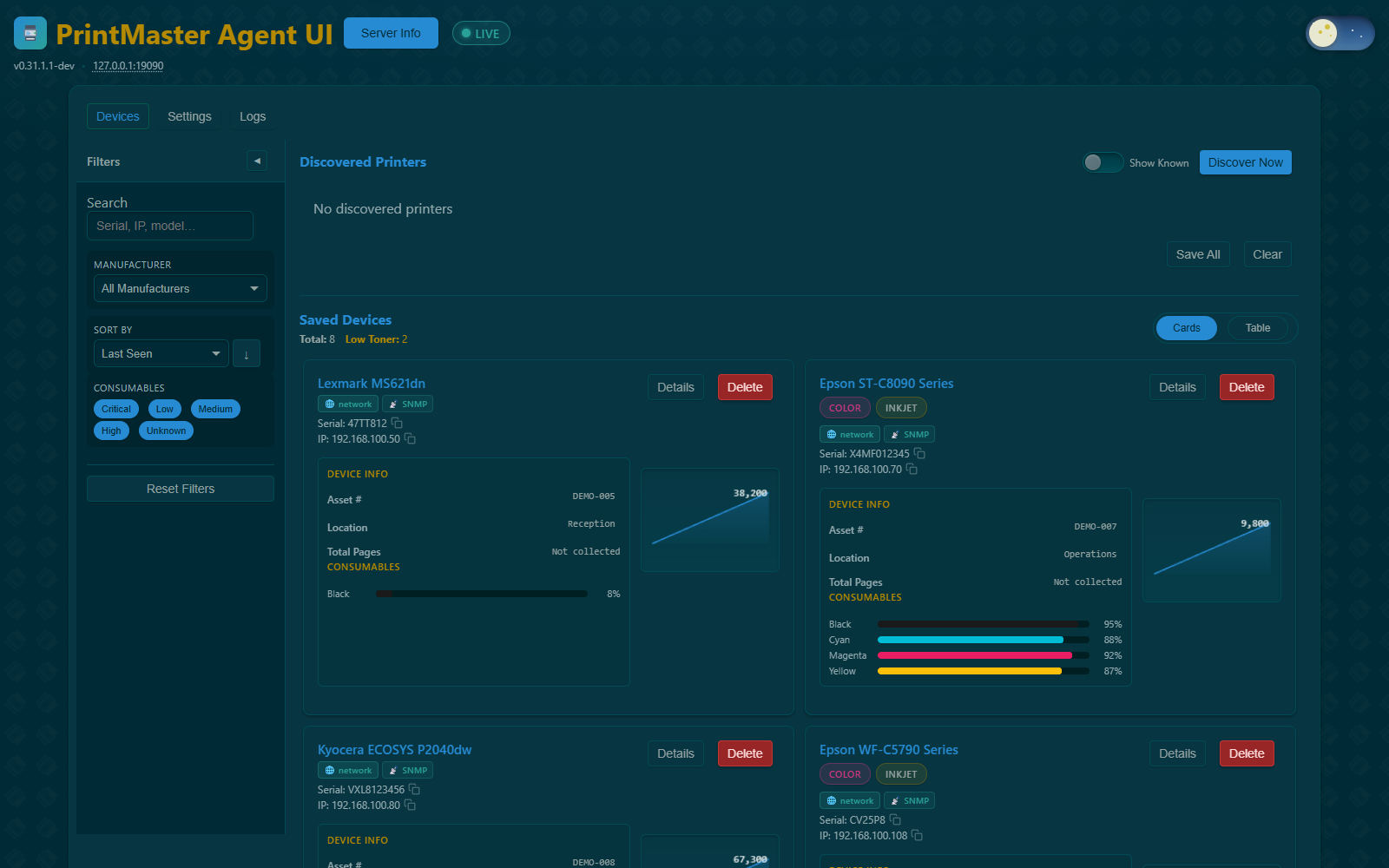
Task: Click the Lexmark 38,200 page count chart
Action: [710, 520]
